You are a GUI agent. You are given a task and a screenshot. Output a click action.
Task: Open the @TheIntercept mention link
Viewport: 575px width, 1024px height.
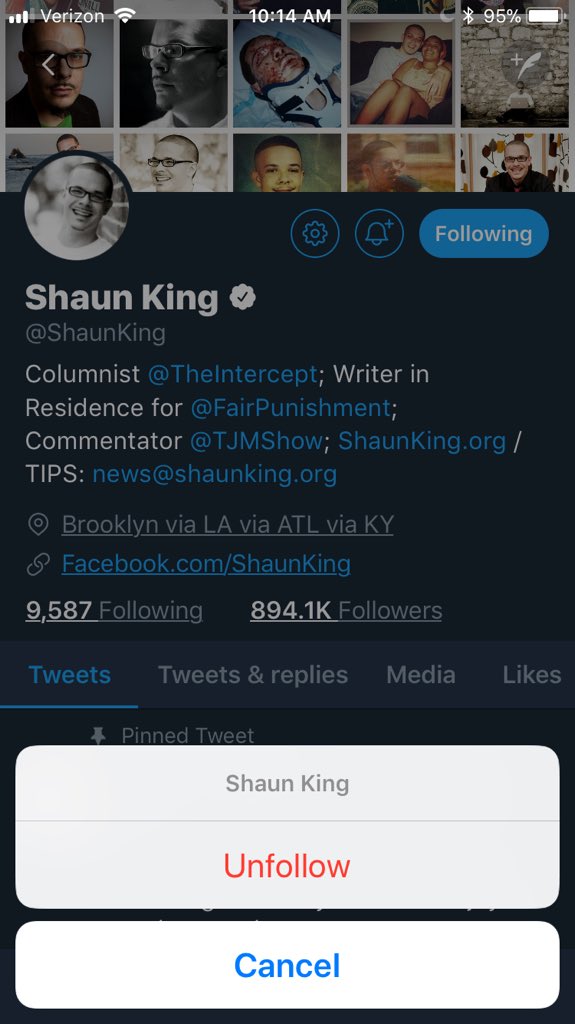(x=233, y=374)
